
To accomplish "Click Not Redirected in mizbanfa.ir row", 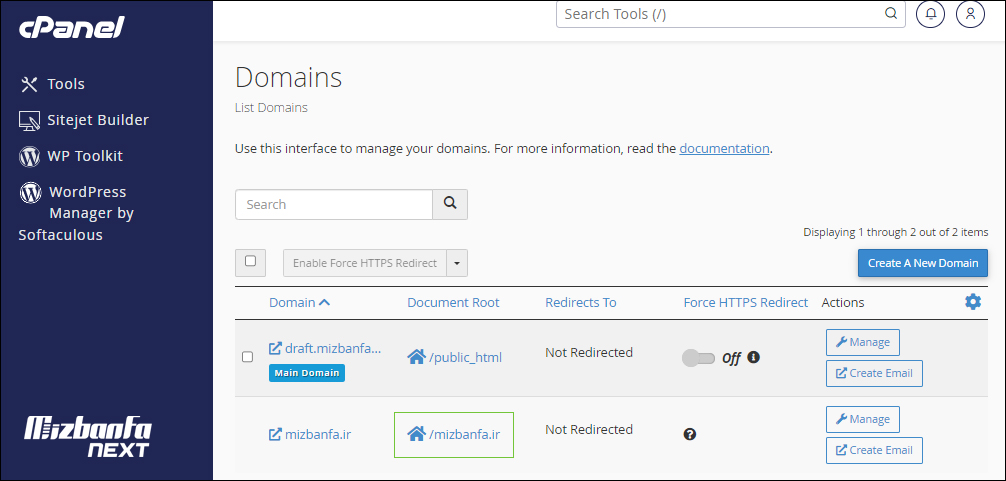I will (589, 430).
